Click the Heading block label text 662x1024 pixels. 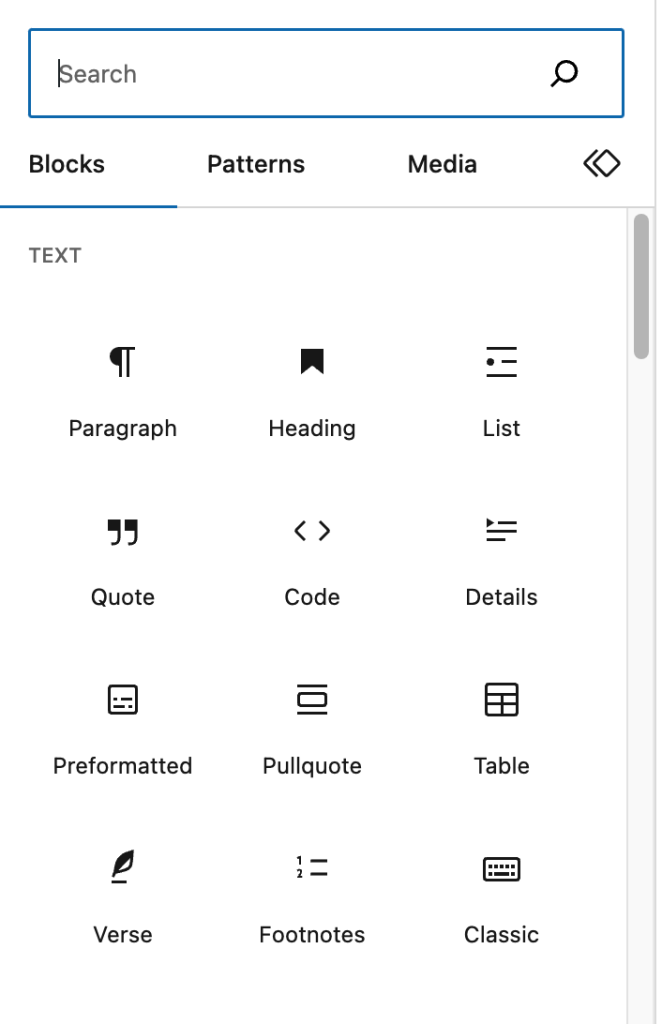click(x=312, y=429)
